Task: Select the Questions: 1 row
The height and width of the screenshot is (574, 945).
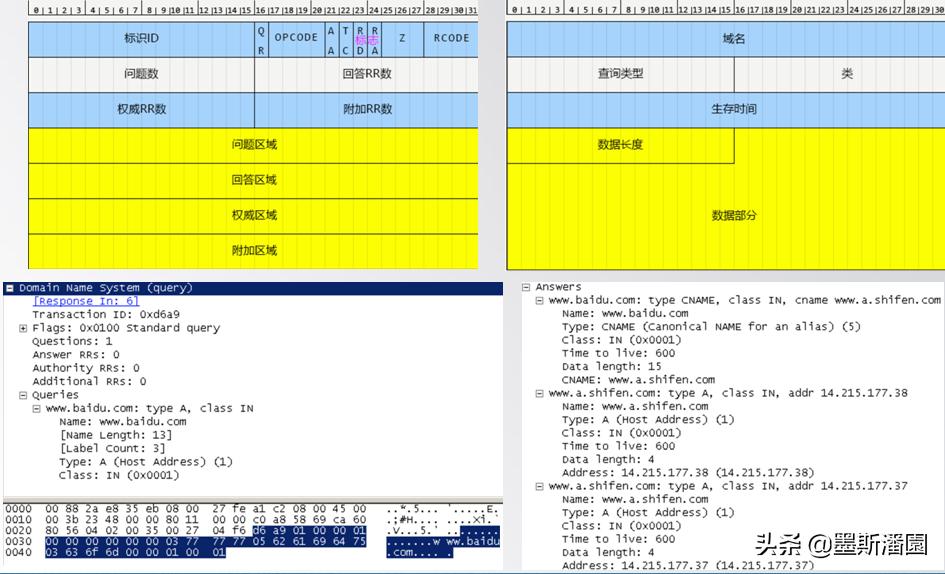Action: tap(72, 341)
